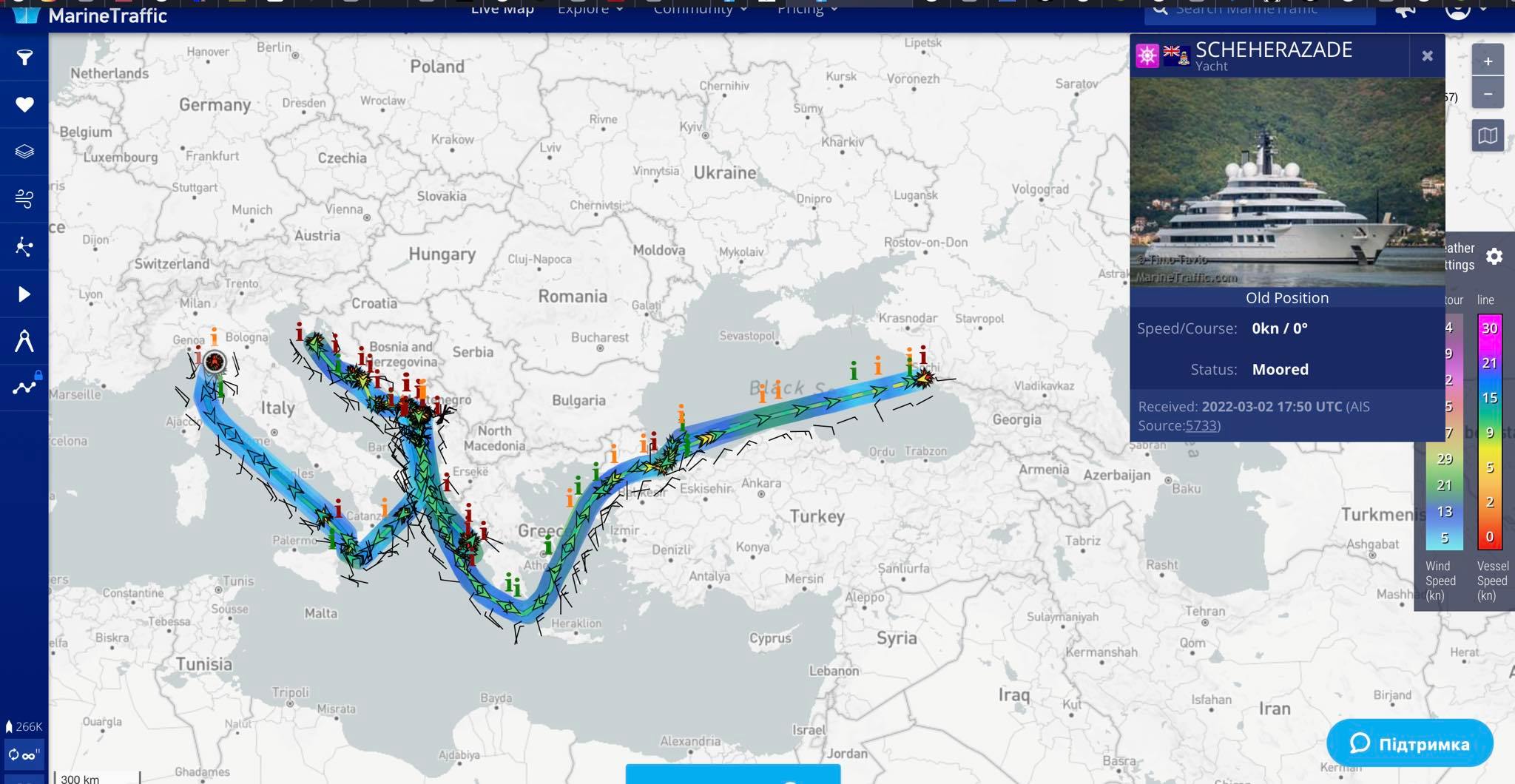1515x784 pixels.
Task: Open the Підтримка support chat button
Action: tap(1409, 743)
